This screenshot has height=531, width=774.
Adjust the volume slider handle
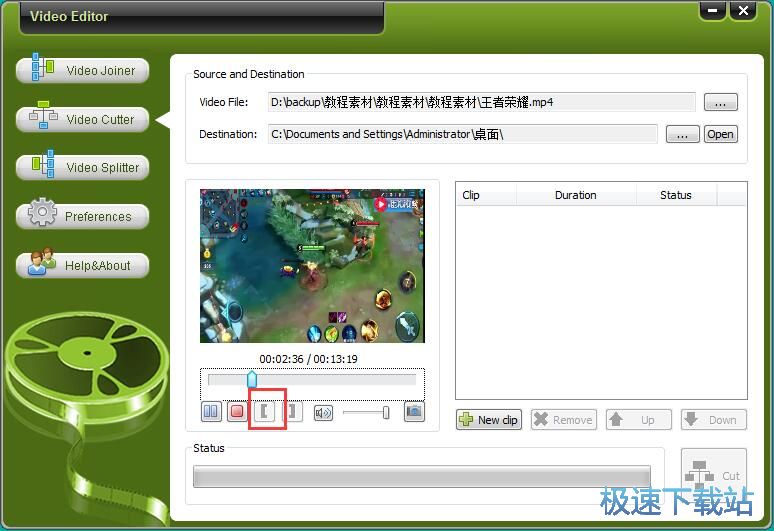(x=386, y=413)
